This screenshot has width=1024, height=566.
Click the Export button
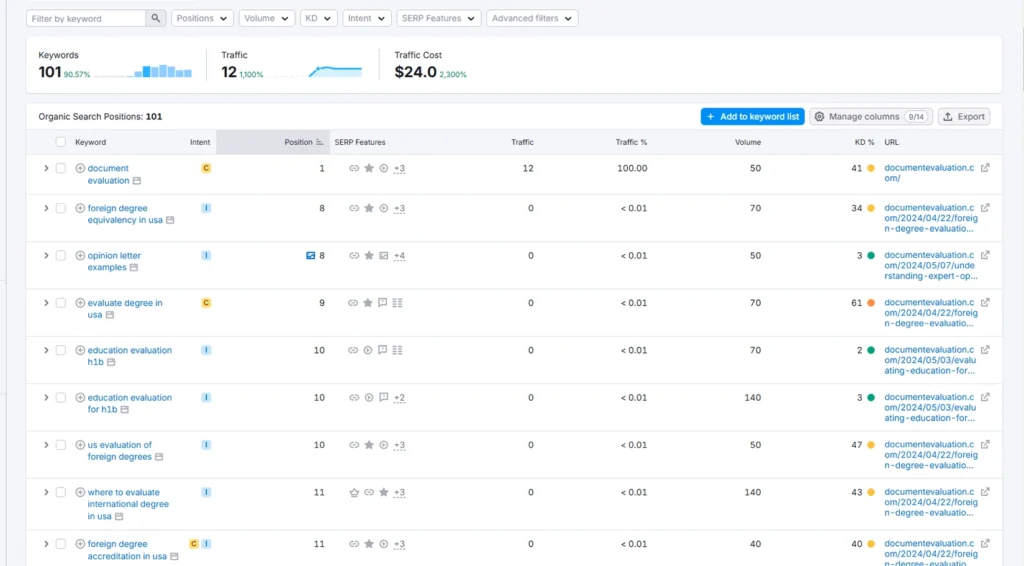click(x=964, y=116)
